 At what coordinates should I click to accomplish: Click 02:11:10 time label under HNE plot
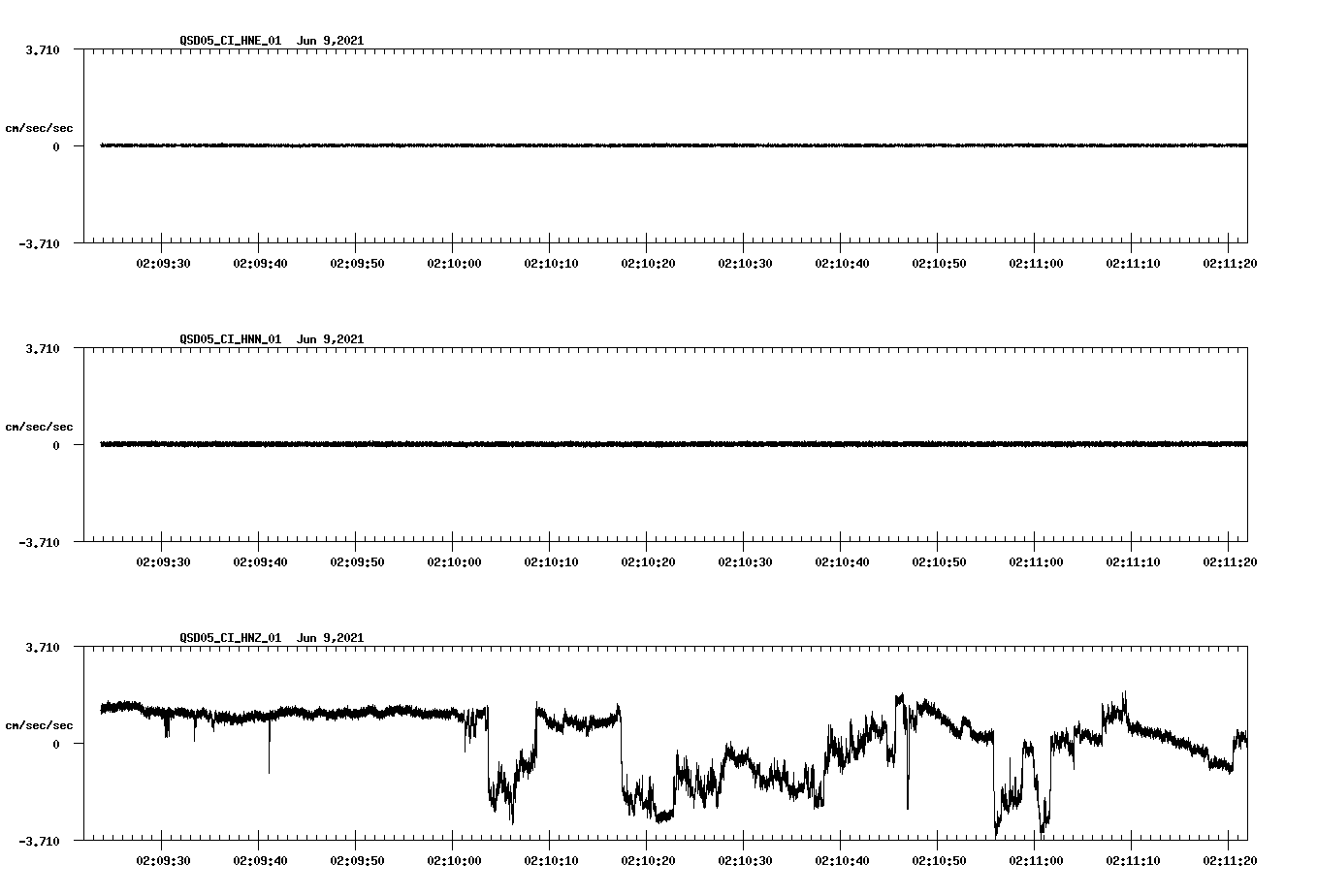coord(1133,263)
